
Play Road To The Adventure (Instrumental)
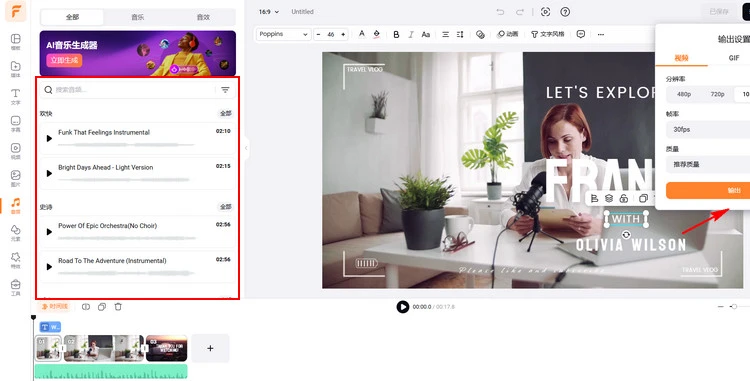[x=49, y=266]
